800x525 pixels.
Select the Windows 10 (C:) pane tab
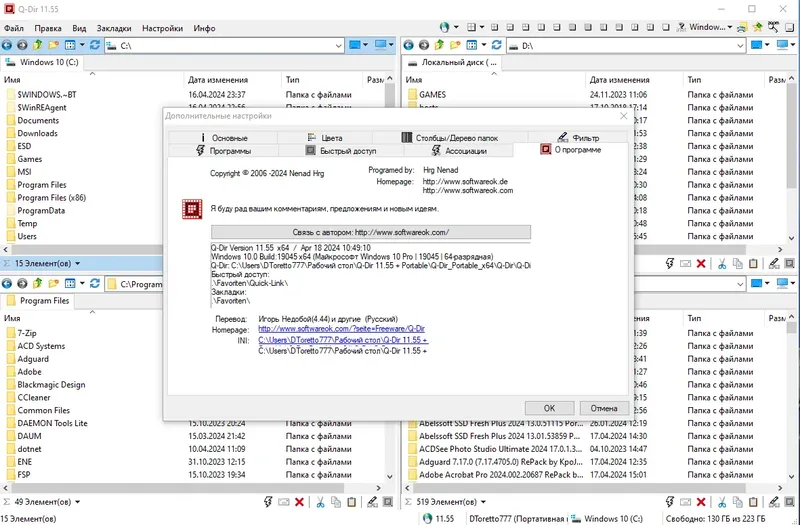42,62
